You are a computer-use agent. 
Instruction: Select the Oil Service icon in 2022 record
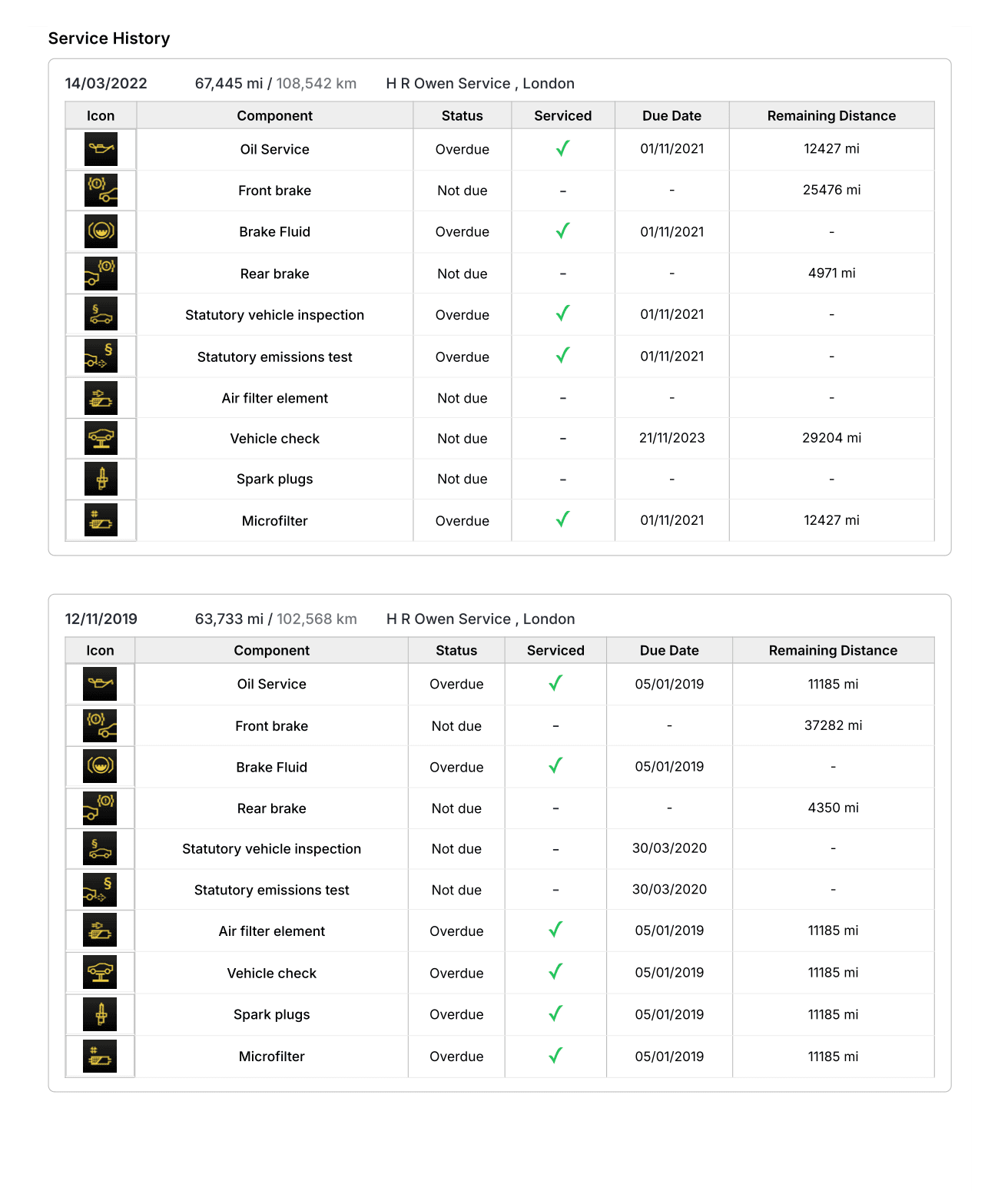tap(100, 149)
